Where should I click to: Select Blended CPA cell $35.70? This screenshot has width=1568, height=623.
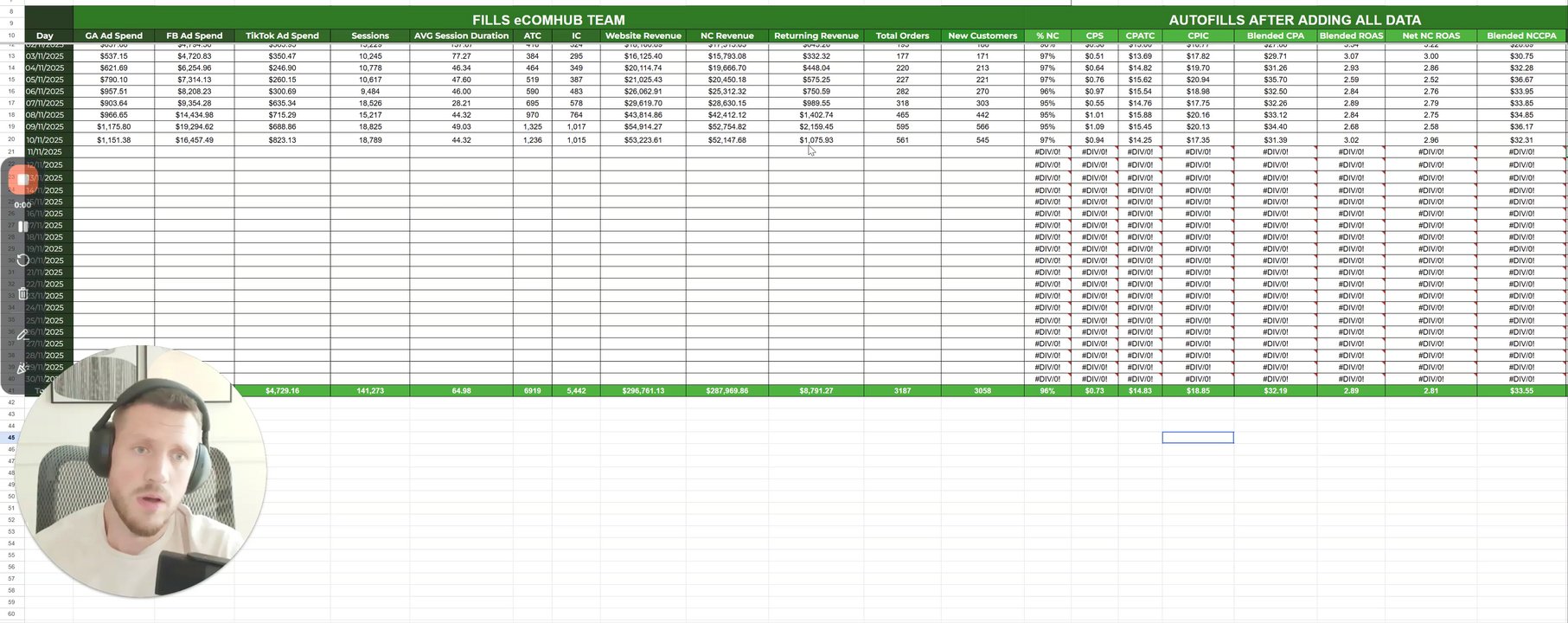pyautogui.click(x=1275, y=79)
